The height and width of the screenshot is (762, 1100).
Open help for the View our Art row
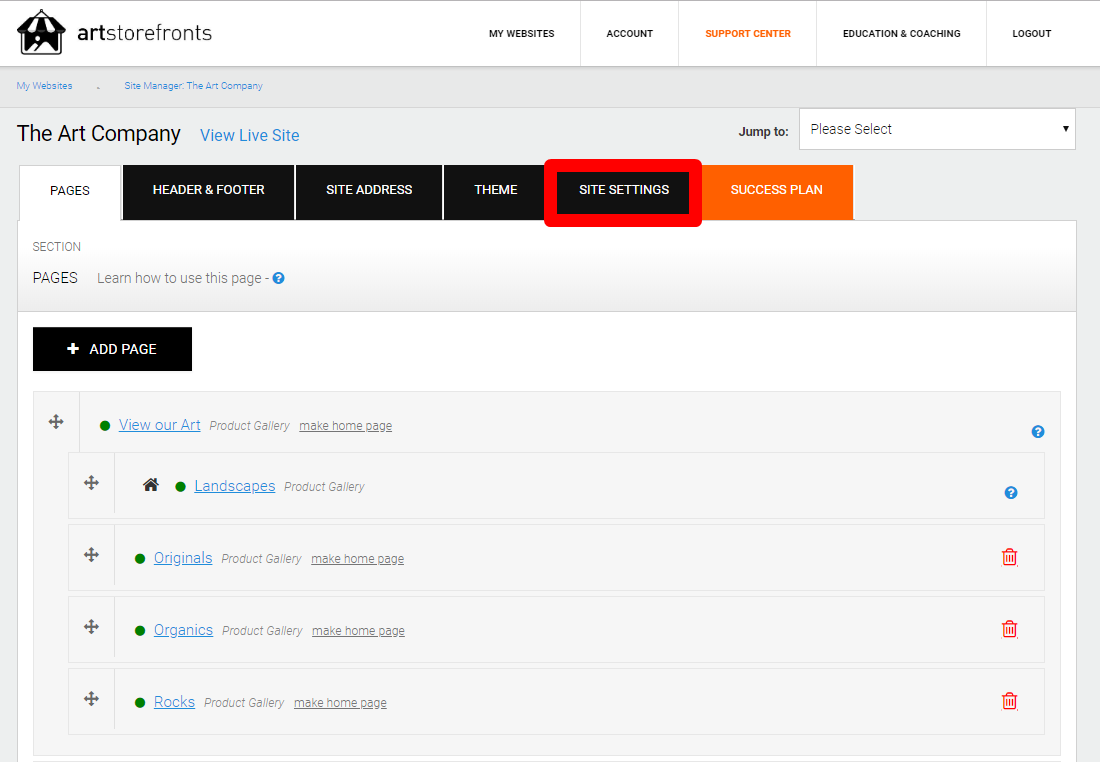click(1037, 431)
